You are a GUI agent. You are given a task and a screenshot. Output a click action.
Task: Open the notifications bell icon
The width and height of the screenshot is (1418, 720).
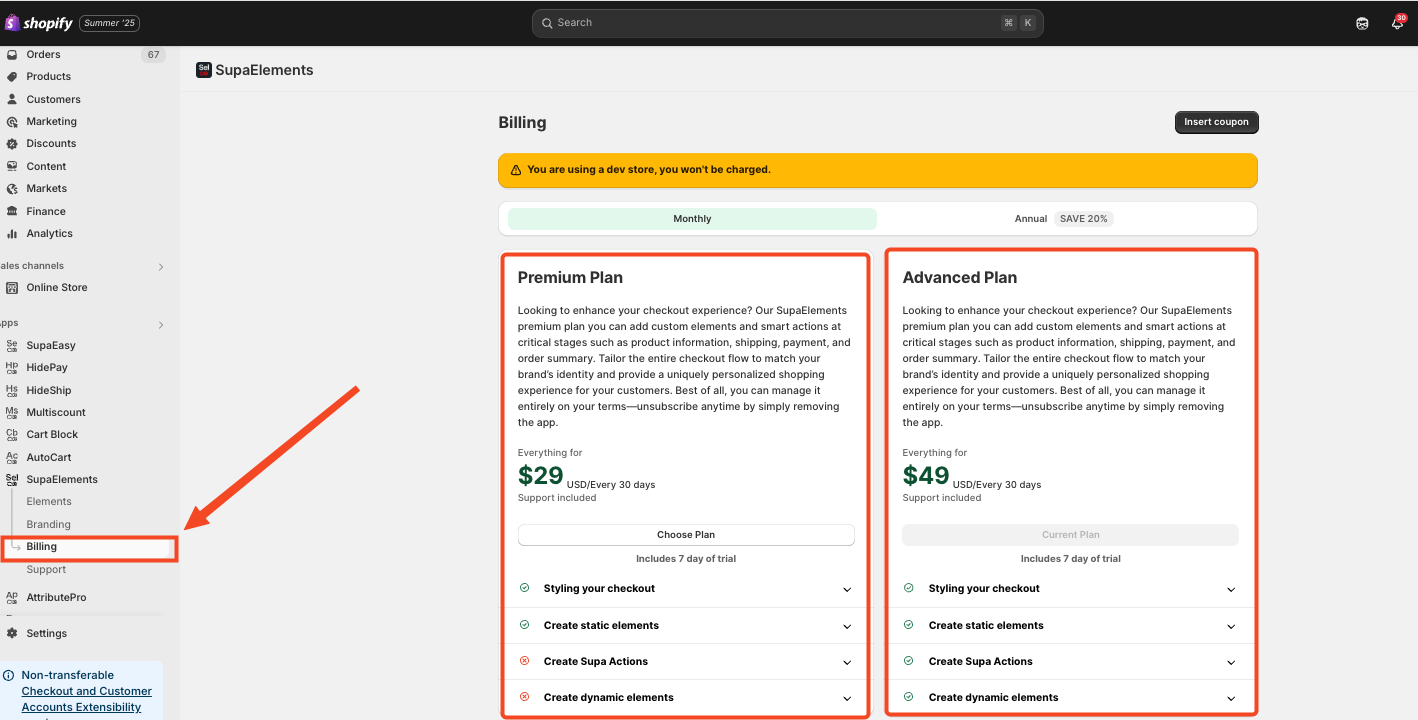pyautogui.click(x=1397, y=22)
